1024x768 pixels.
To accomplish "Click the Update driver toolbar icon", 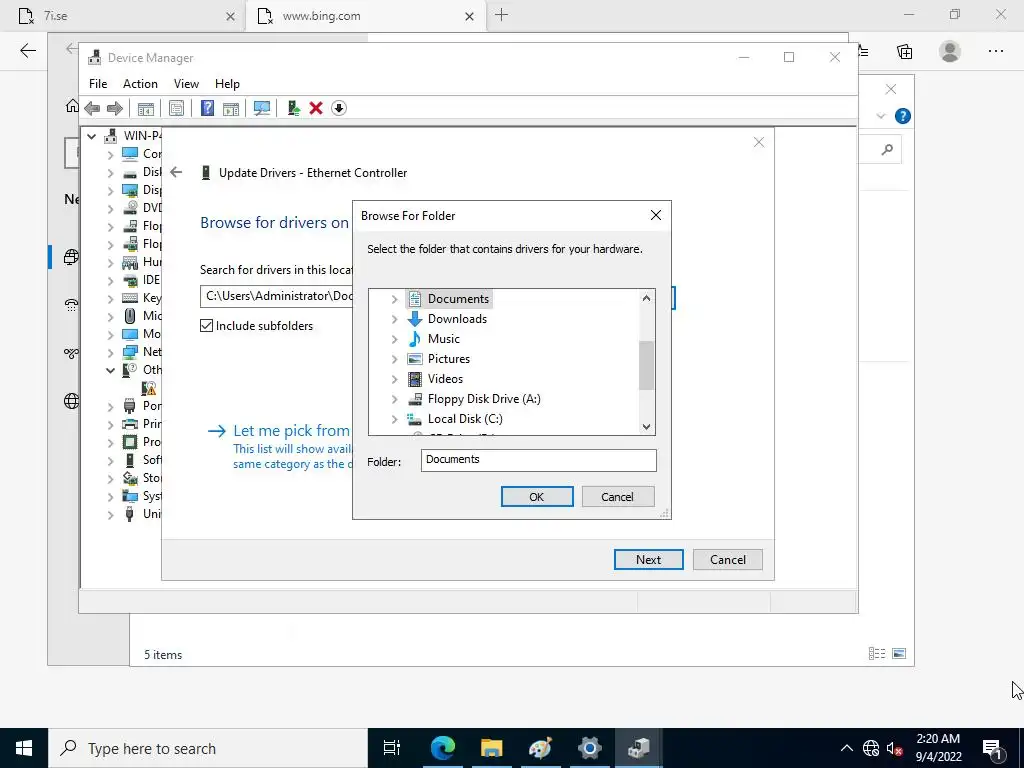I will (293, 108).
